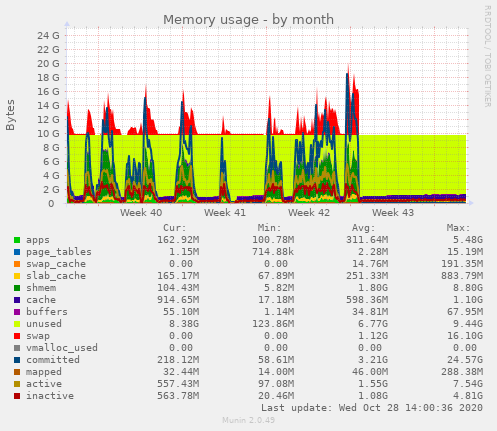Viewport: 497px width, 431px height.
Task: Click the Memory usage - by month title
Action: [248, 20]
